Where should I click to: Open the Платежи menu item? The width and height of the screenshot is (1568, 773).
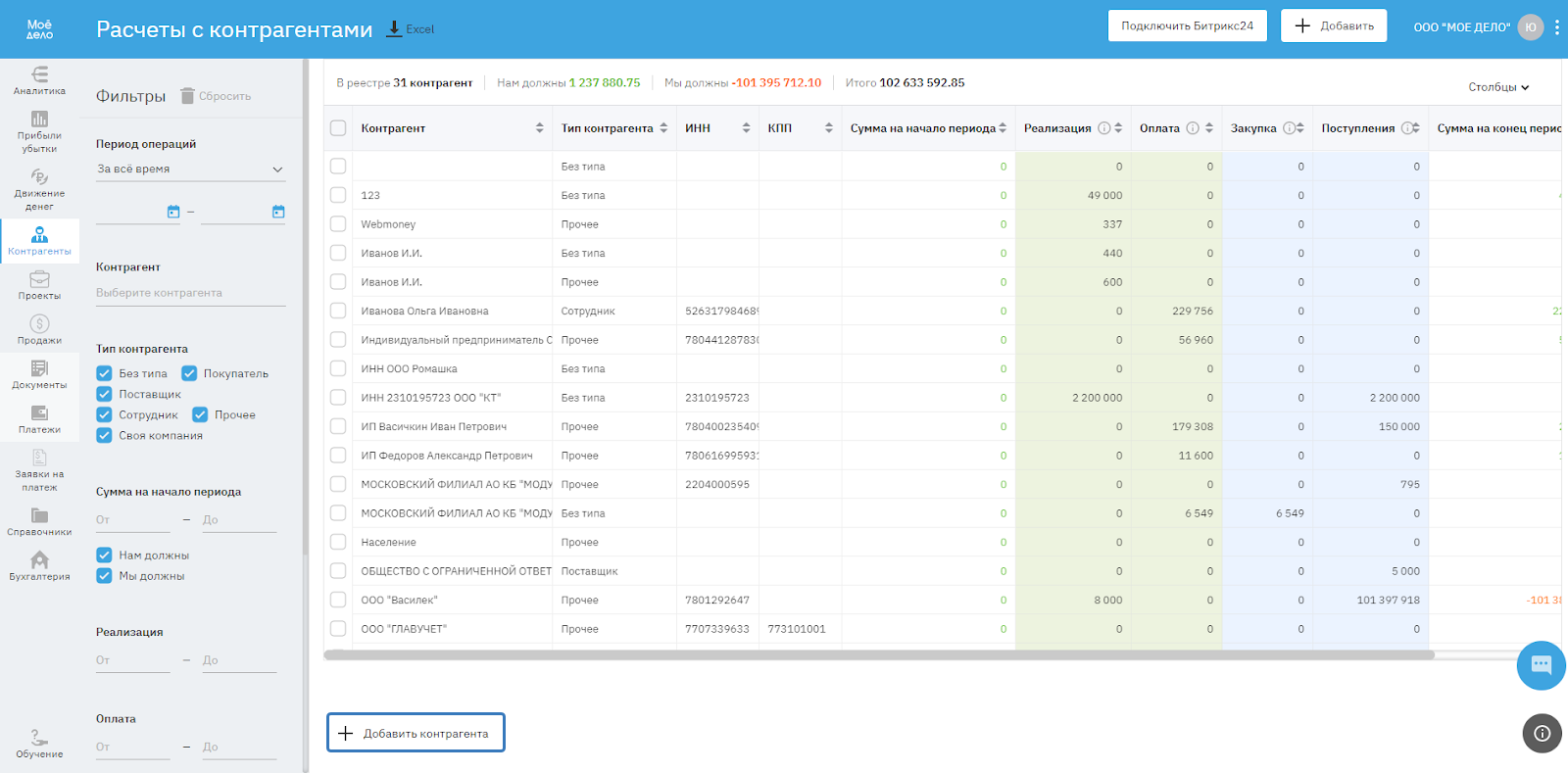[x=39, y=419]
